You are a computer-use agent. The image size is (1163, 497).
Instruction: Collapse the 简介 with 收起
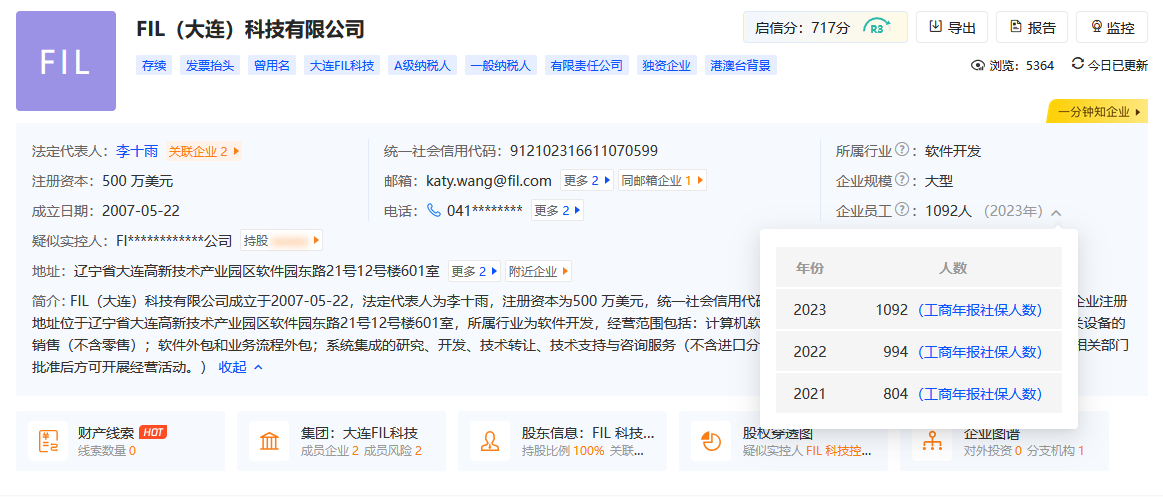pyautogui.click(x=240, y=367)
